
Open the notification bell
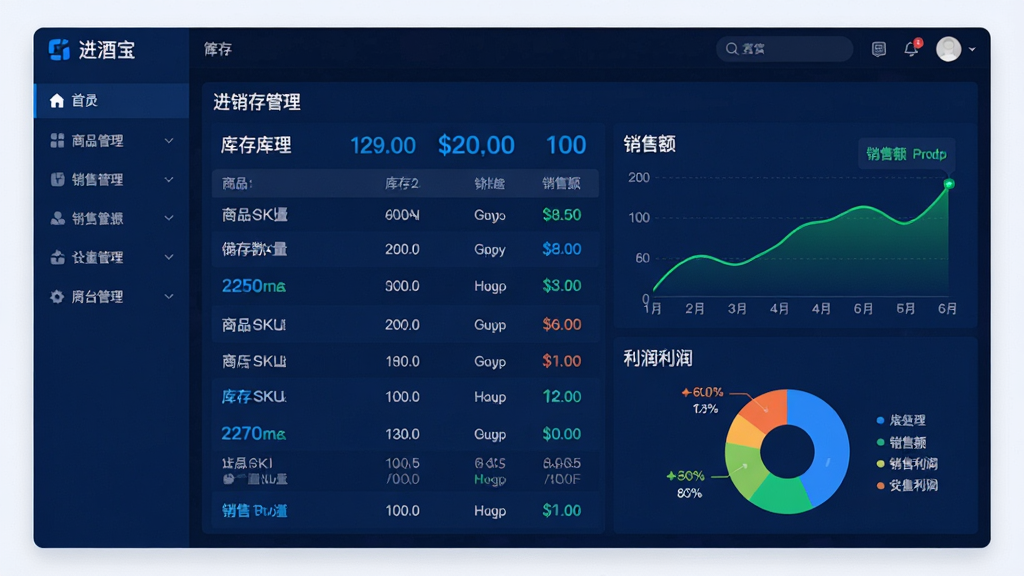(911, 49)
